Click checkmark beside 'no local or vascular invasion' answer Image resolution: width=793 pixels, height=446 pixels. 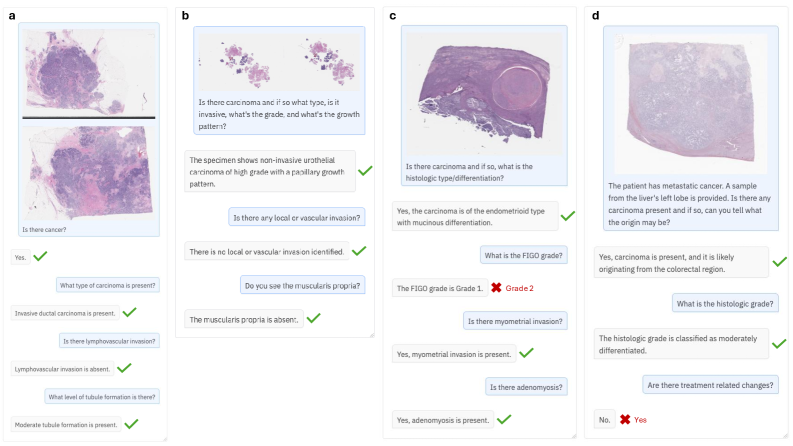[x=360, y=251]
